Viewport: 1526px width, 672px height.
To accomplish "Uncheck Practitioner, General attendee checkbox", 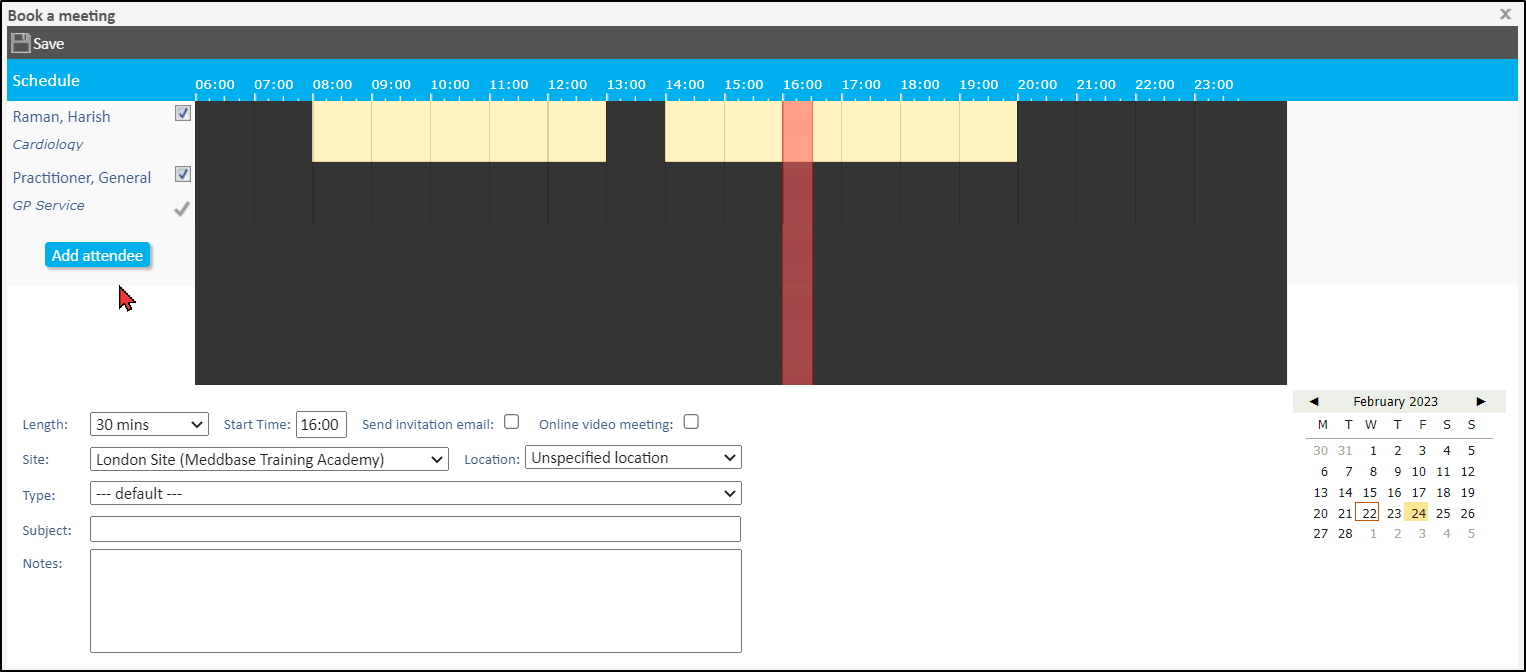I will click(x=183, y=174).
